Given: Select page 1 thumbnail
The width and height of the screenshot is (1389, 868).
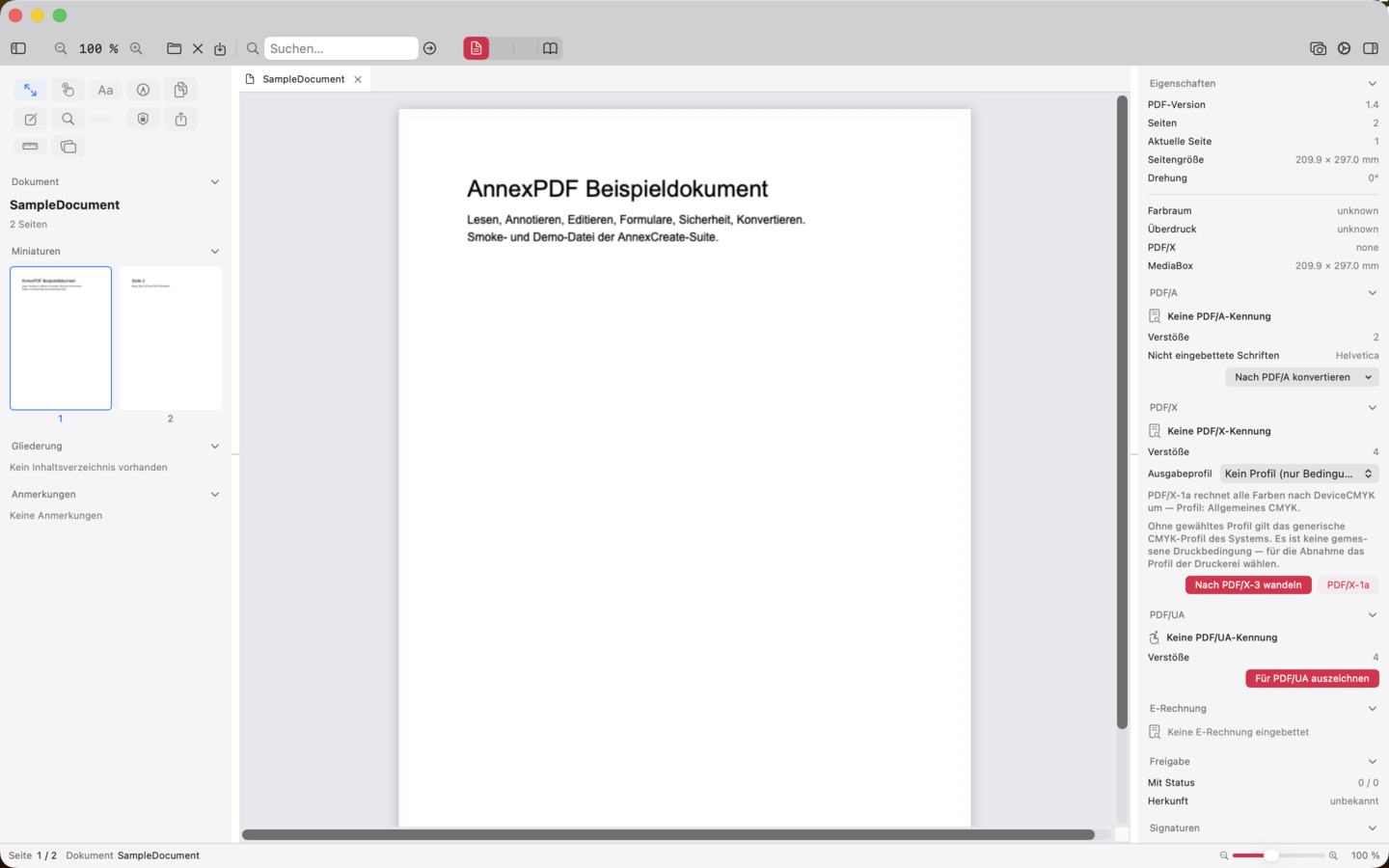Looking at the screenshot, I should (x=61, y=339).
